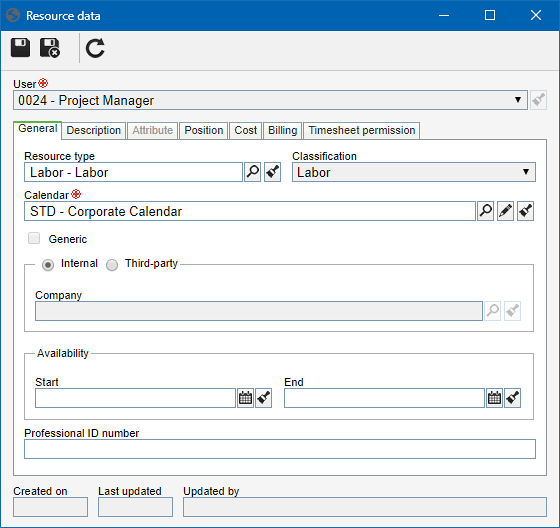Click the Availability Start date field
This screenshot has width=560, height=528.
135,398
